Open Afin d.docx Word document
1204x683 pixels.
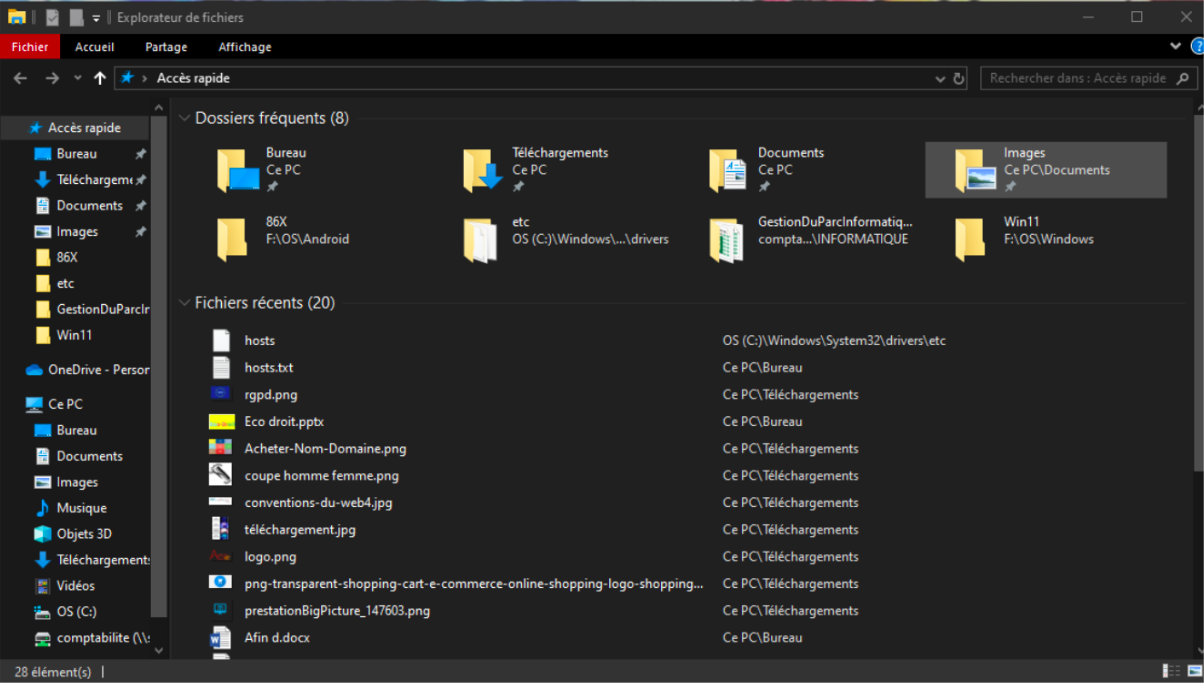(x=277, y=638)
